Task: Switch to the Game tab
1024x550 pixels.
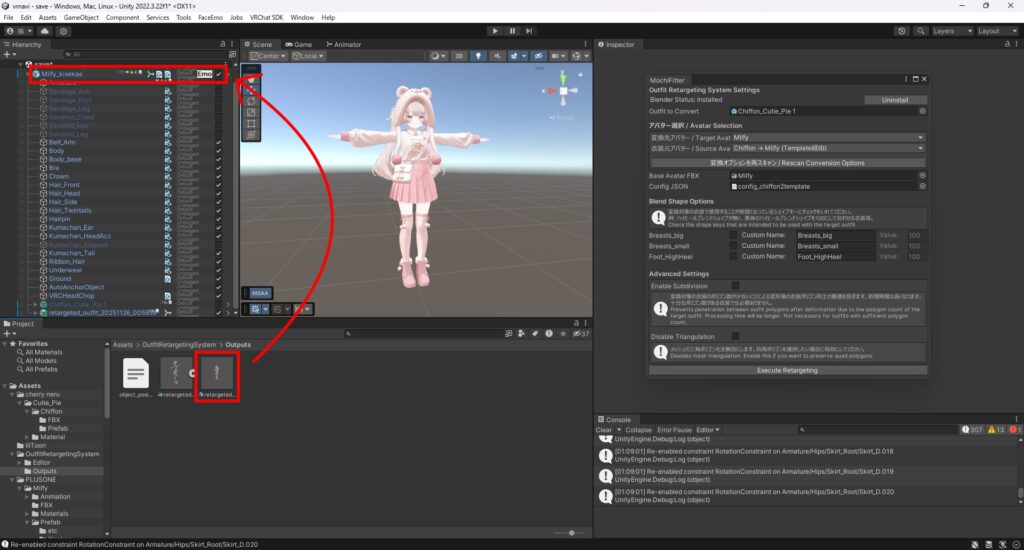Action: coord(298,45)
